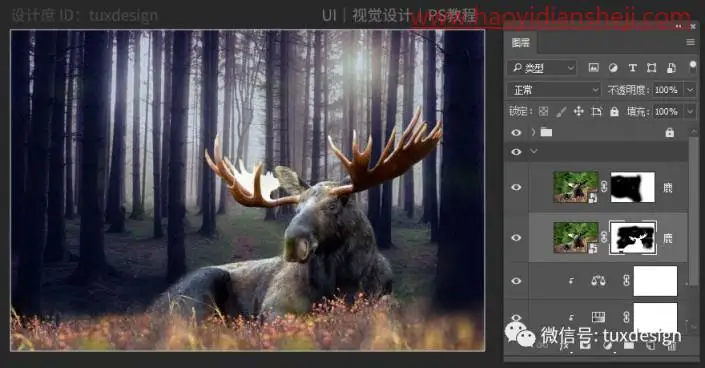Switch to the 图层 tab
705x368 pixels.
(x=521, y=43)
